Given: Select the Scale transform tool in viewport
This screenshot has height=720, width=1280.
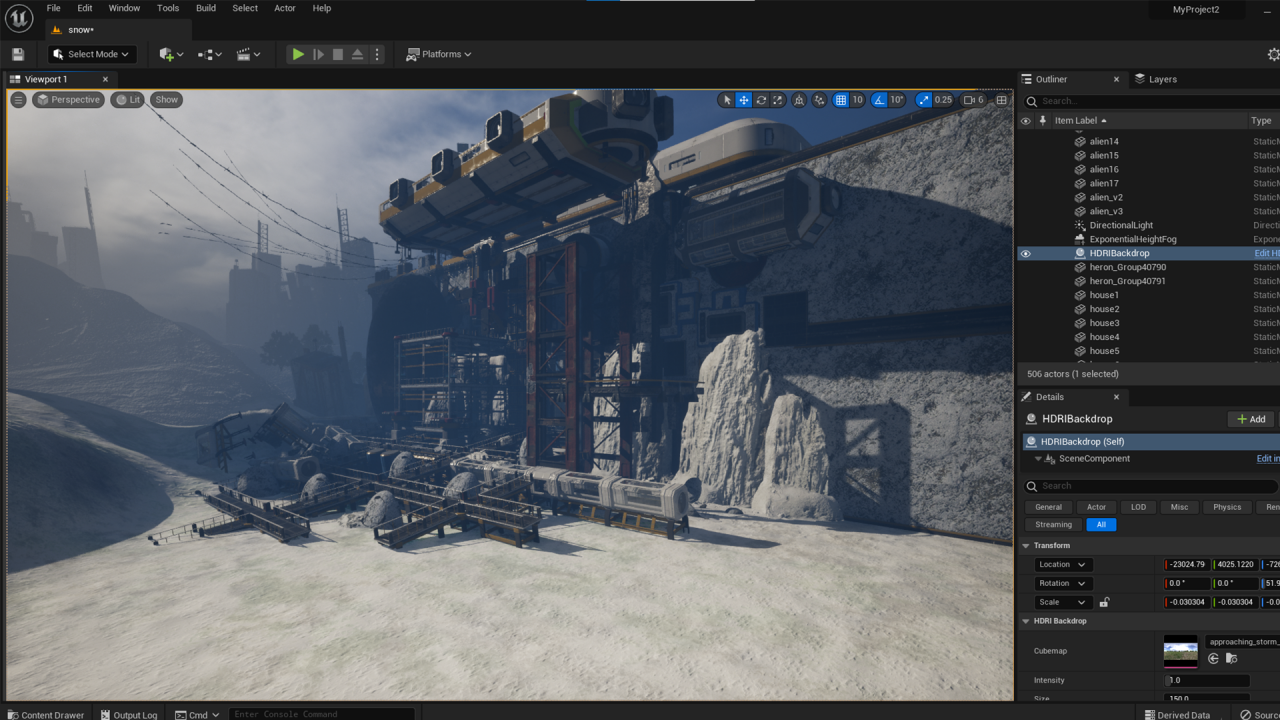Looking at the screenshot, I should (778, 100).
